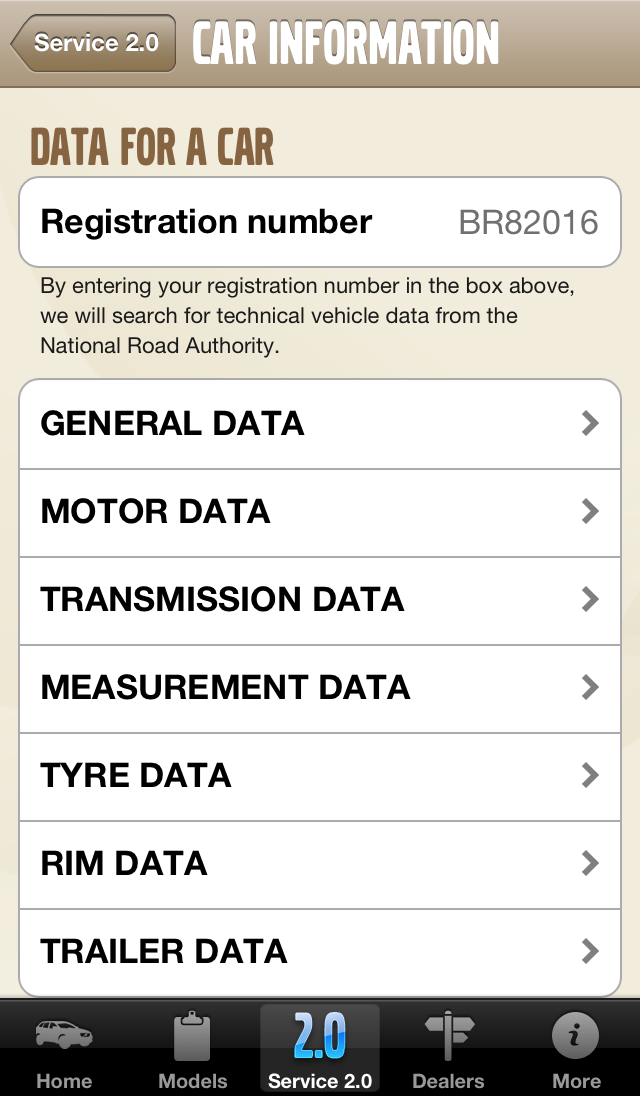Viewport: 640px width, 1096px height.
Task: Click the Tyre Data chevron arrow
Action: (590, 776)
